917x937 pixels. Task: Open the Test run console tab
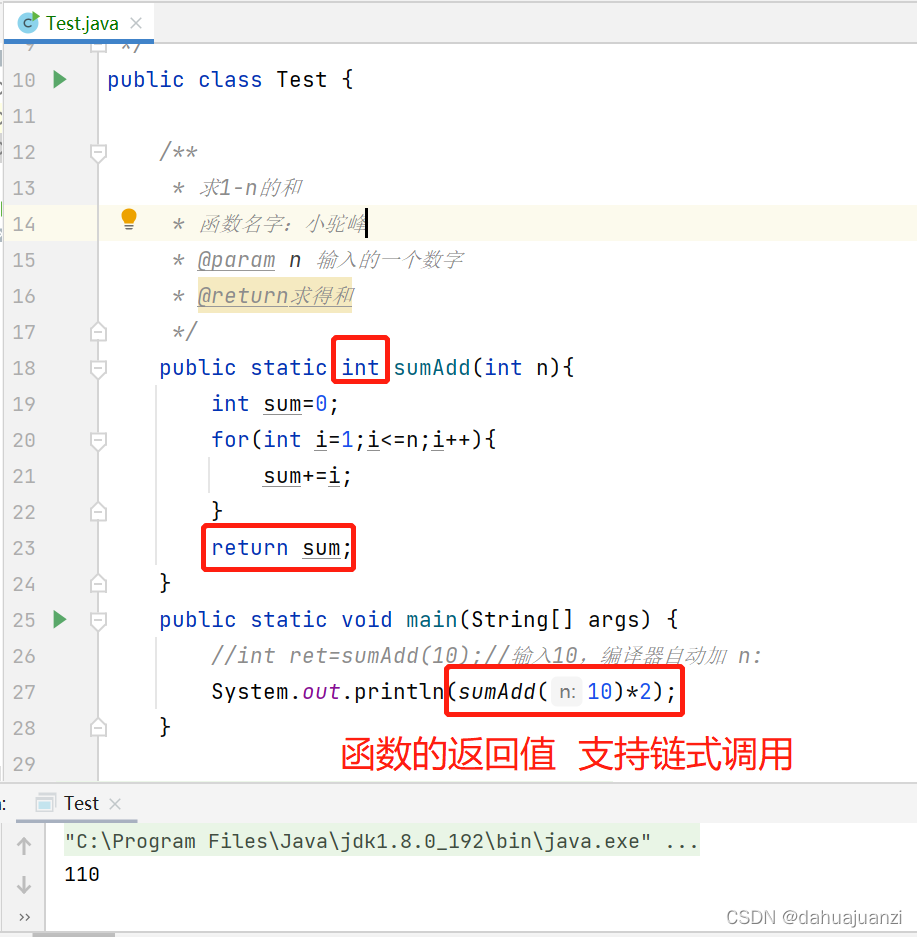pyautogui.click(x=81, y=804)
